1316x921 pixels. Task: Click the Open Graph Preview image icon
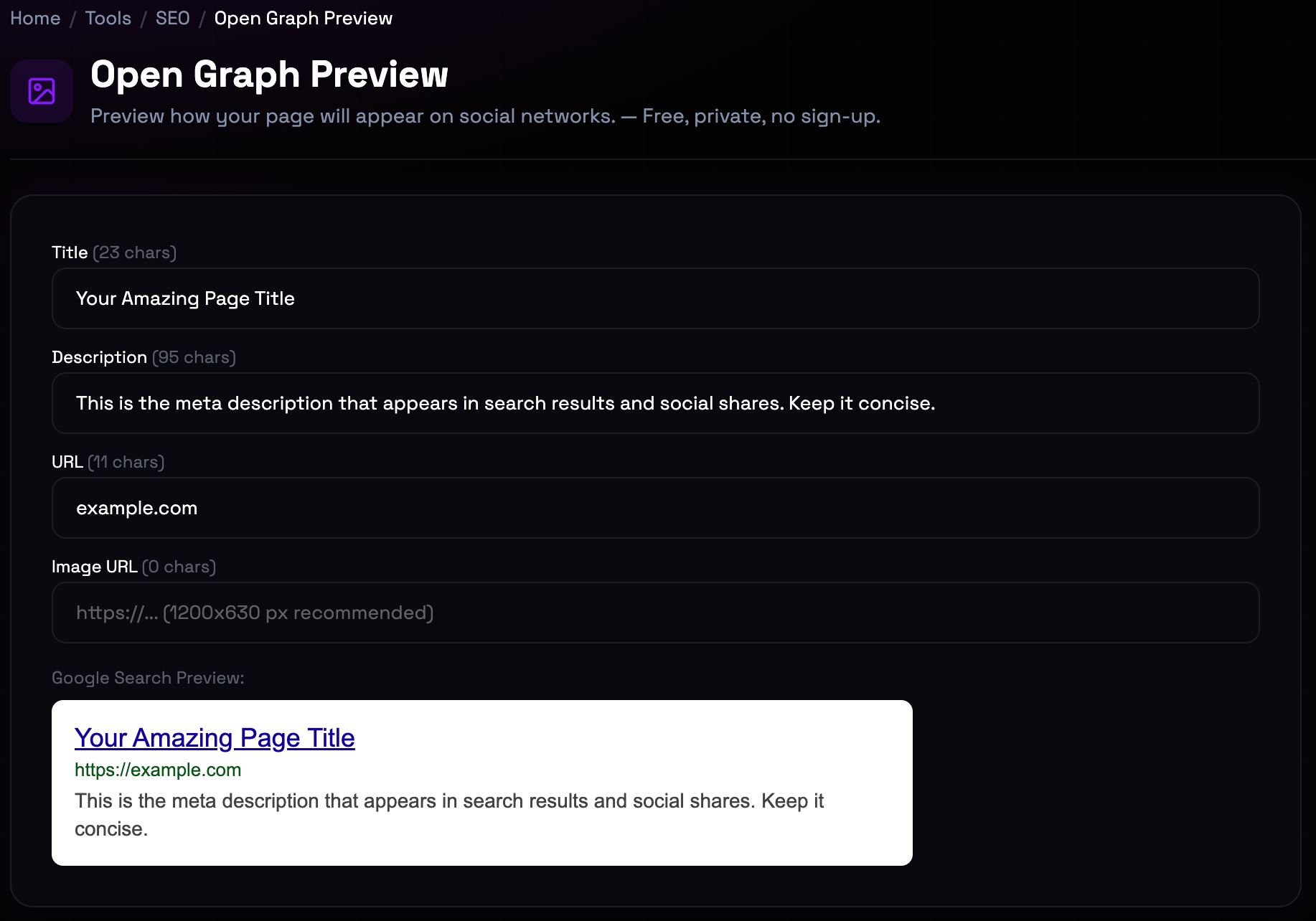pyautogui.click(x=42, y=91)
